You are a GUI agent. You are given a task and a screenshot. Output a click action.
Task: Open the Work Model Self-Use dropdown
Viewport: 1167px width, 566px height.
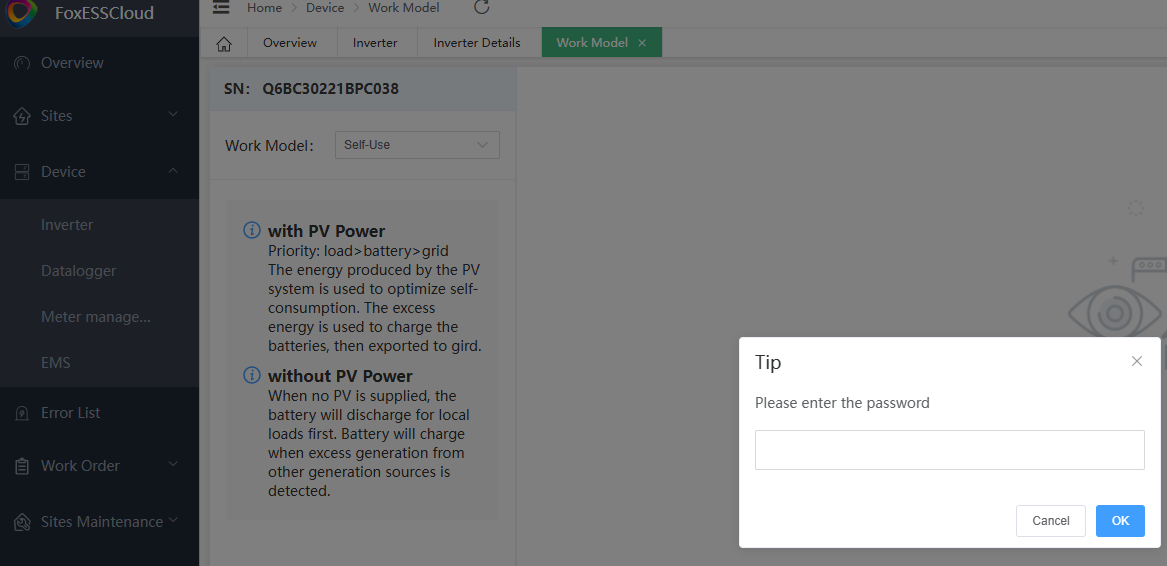[416, 145]
